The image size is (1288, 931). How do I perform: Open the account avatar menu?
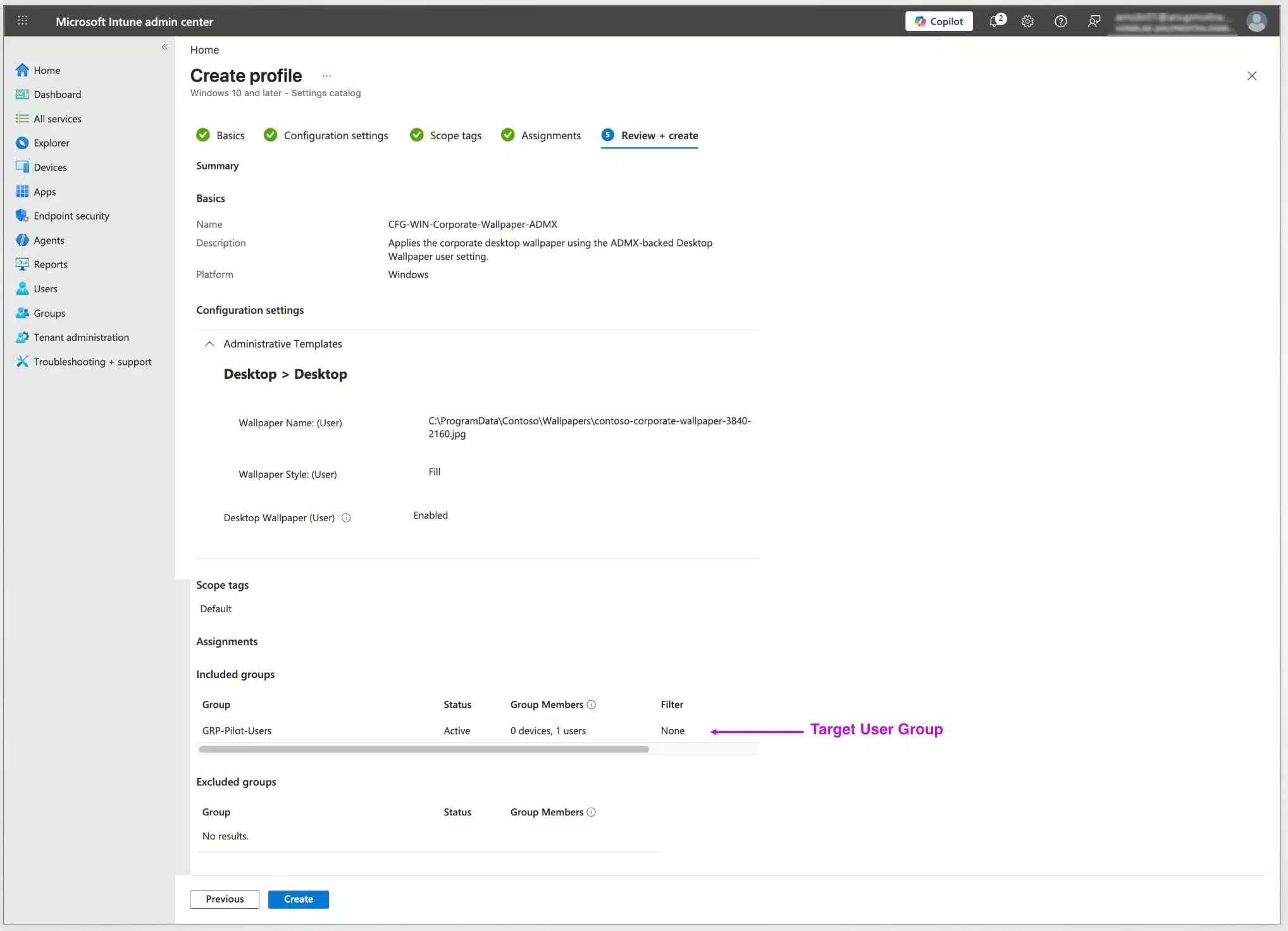[1256, 21]
